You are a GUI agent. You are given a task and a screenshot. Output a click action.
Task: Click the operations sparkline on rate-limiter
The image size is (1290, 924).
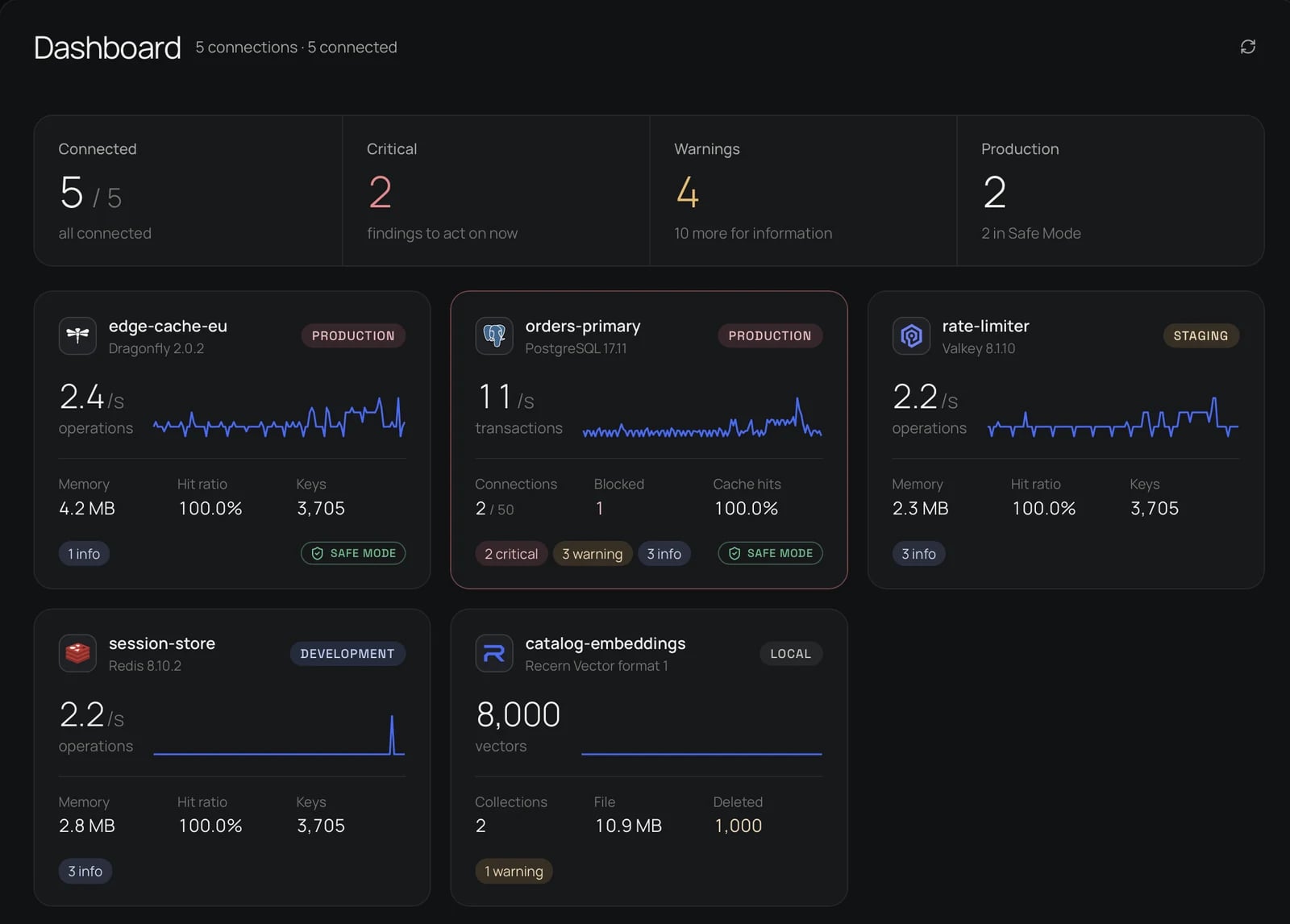click(1113, 417)
